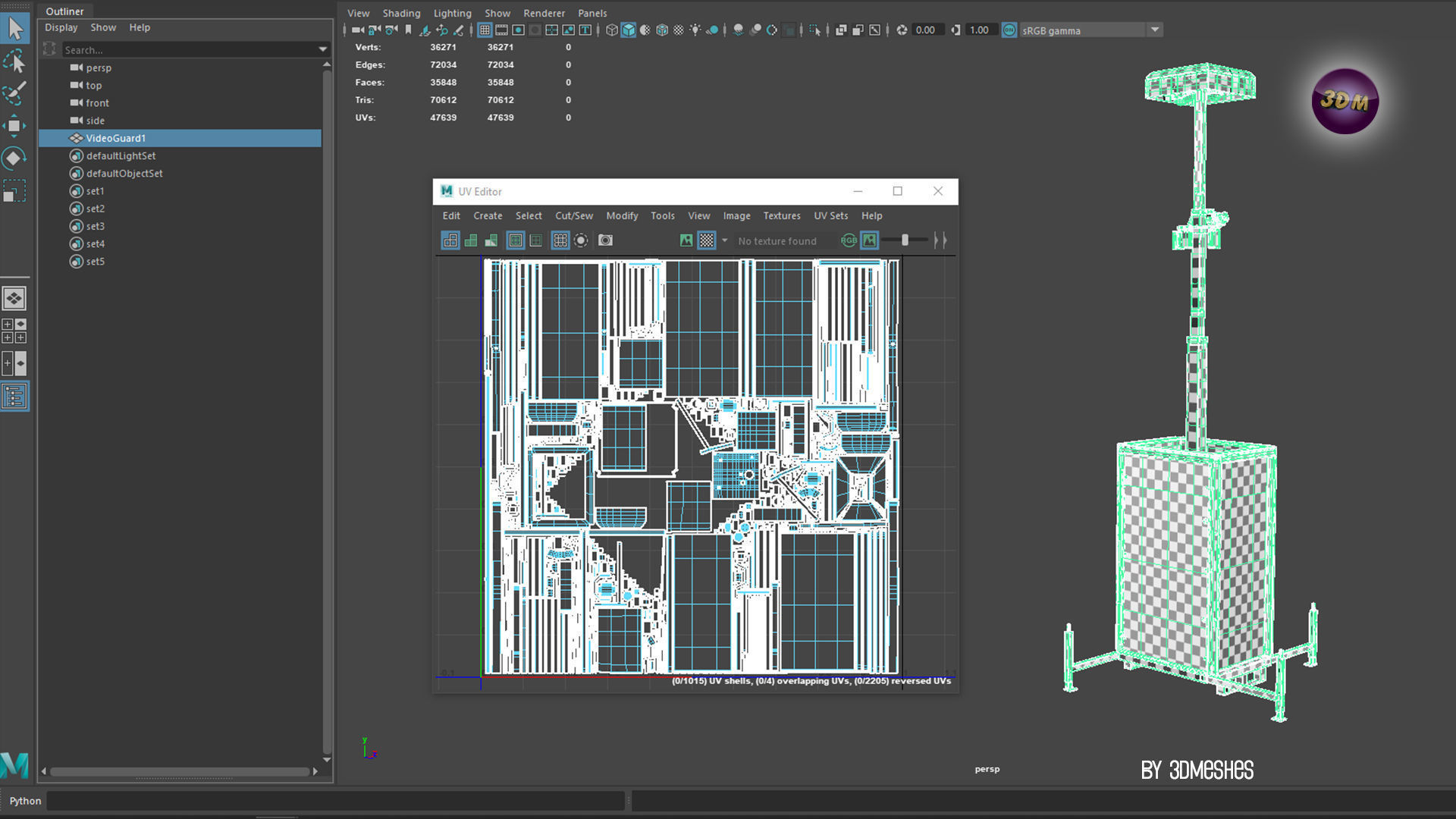The height and width of the screenshot is (819, 1456).
Task: Adjust the image dim slider in UV Editor
Action: [x=905, y=240]
